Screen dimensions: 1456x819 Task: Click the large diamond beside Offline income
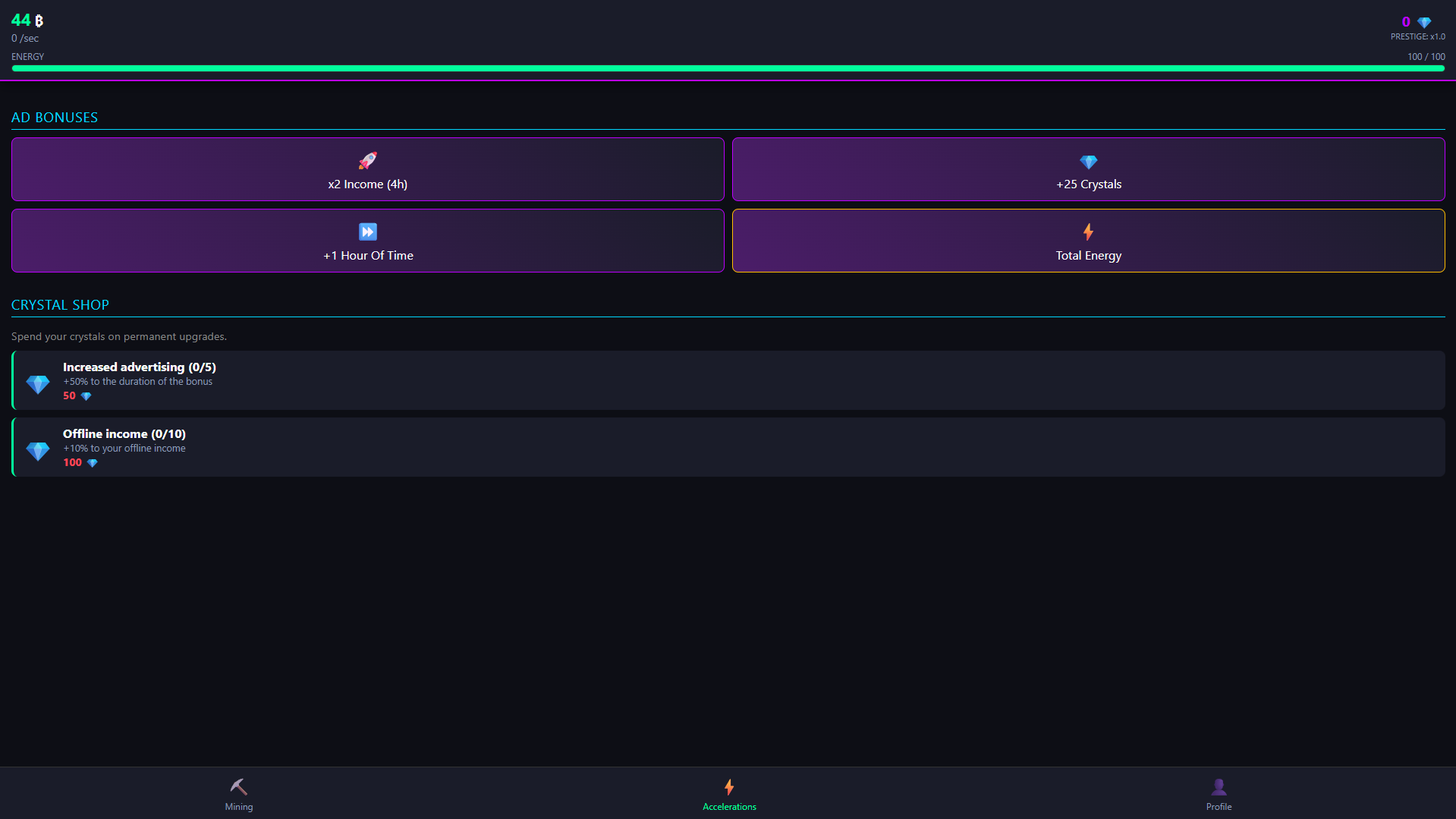38,451
